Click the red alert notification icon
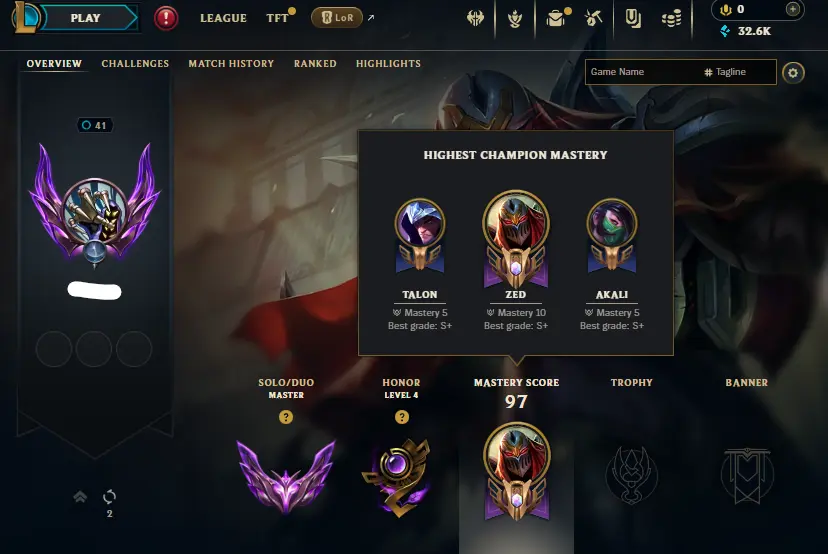 166,18
